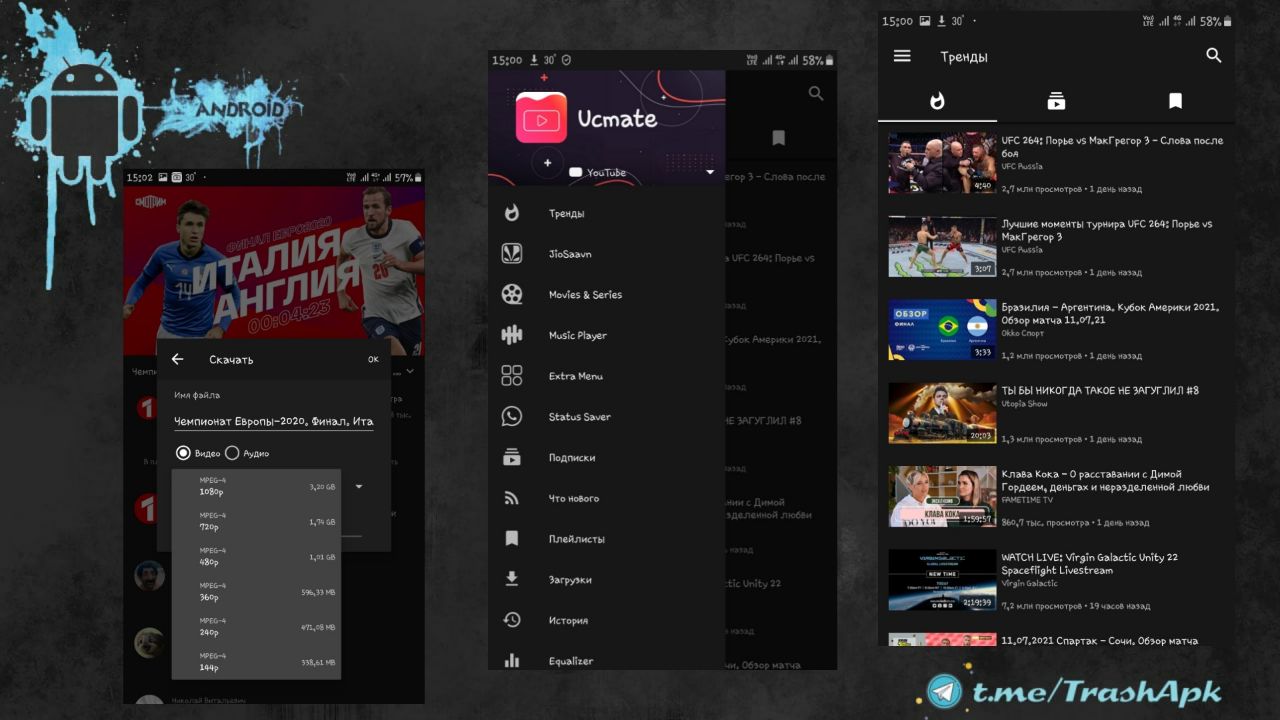This screenshot has height=720, width=1280.
Task: Open the Подписки subscriptions icon in the drawer
Action: [x=512, y=457]
